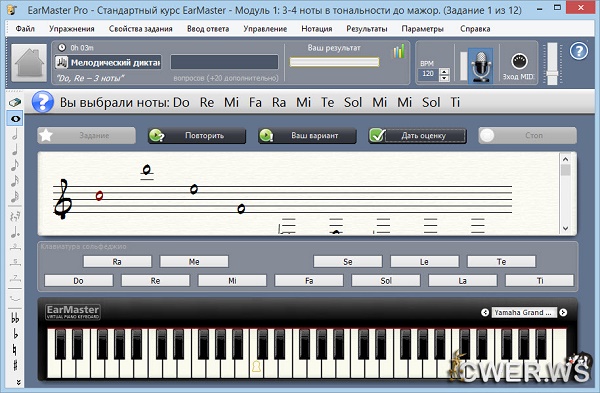Open the Управление menu

[x=265, y=29]
